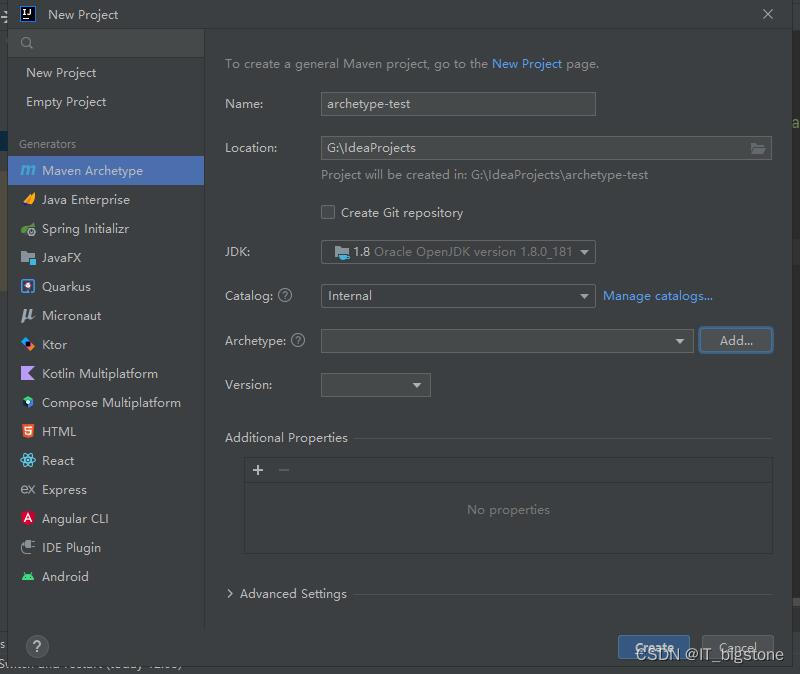This screenshot has height=674, width=800.
Task: Click the Ktor logo icon
Action: [x=28, y=344]
